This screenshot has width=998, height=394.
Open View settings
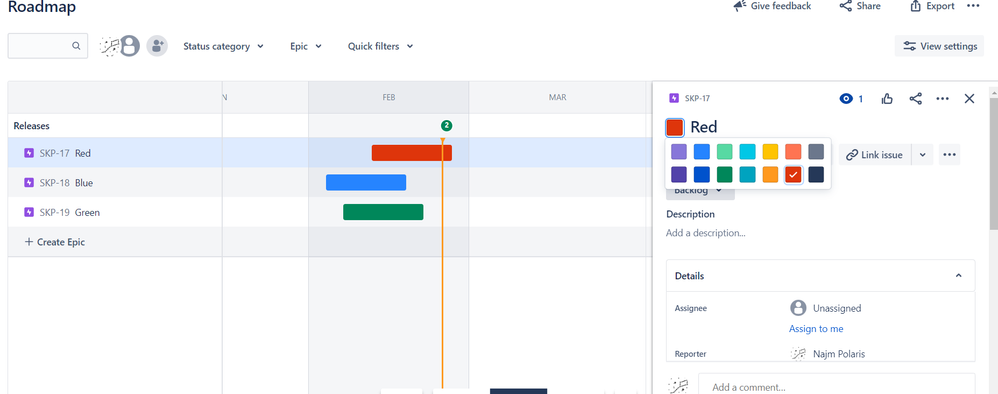pos(939,46)
